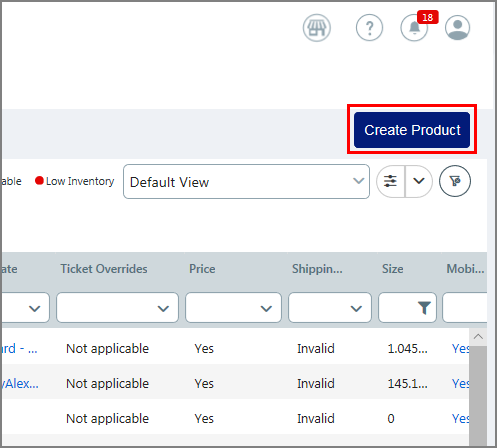
Task: Click the Size filter input field
Action: pyautogui.click(x=399, y=308)
